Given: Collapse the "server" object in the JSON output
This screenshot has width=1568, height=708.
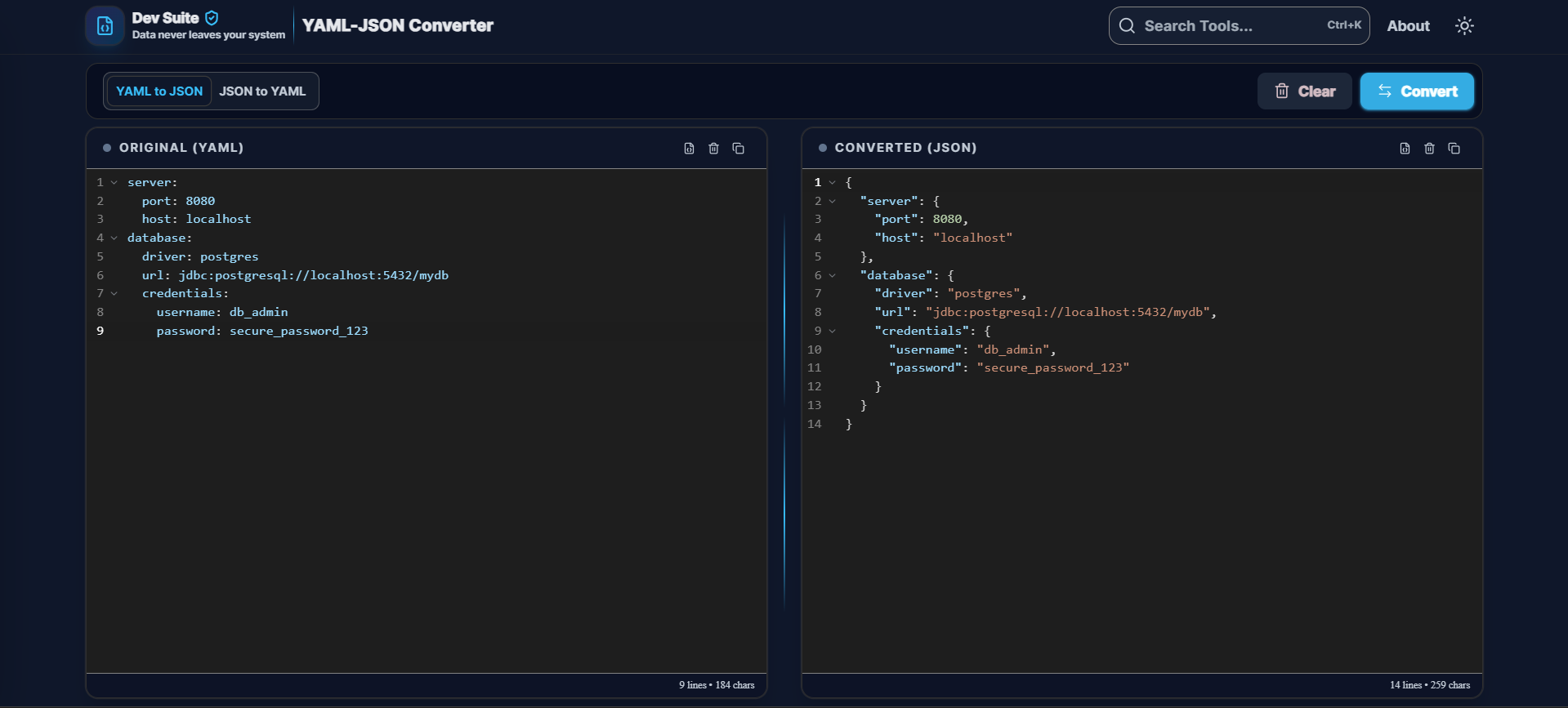Looking at the screenshot, I should [832, 201].
